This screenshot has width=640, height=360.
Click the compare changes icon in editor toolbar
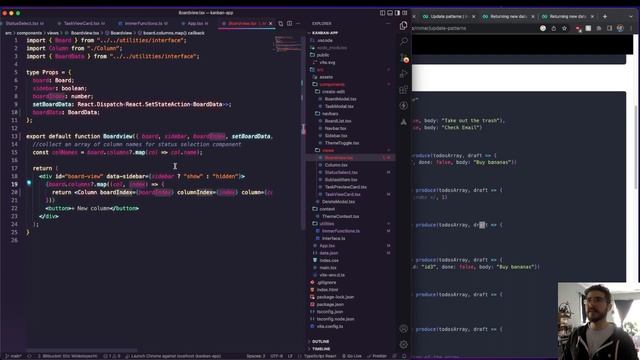click(280, 24)
